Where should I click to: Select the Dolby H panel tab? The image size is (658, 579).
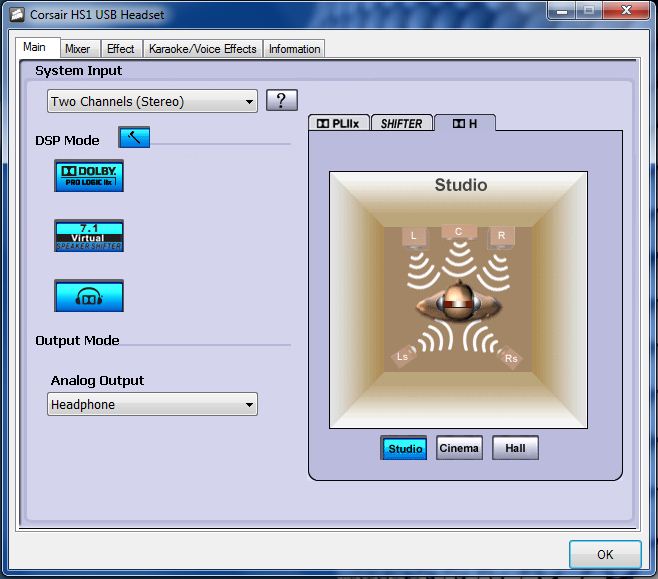465,123
